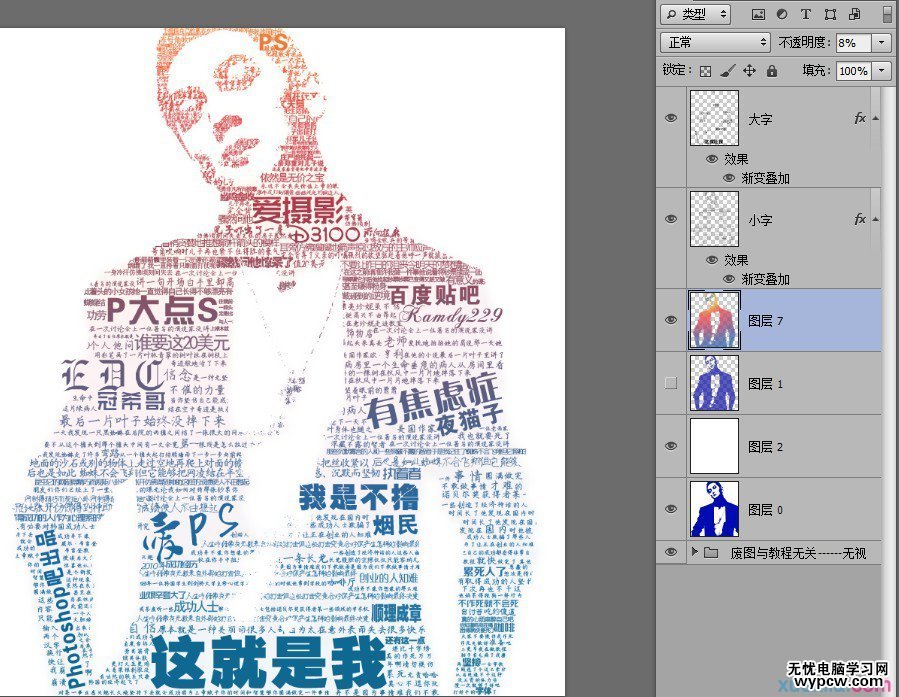Click 渐变叠加 effect under 大字
The image size is (899, 697).
[x=765, y=178]
